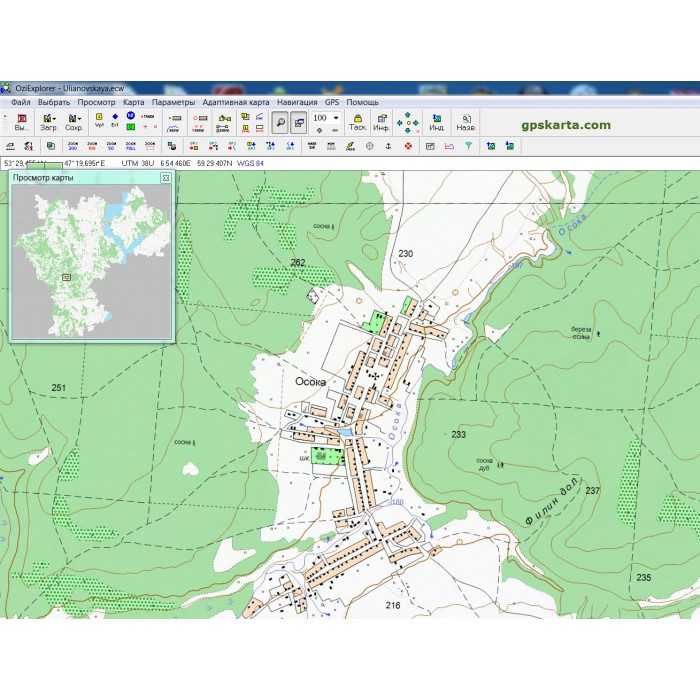
Task: Click the zoom in button under 100
Action: click(319, 130)
